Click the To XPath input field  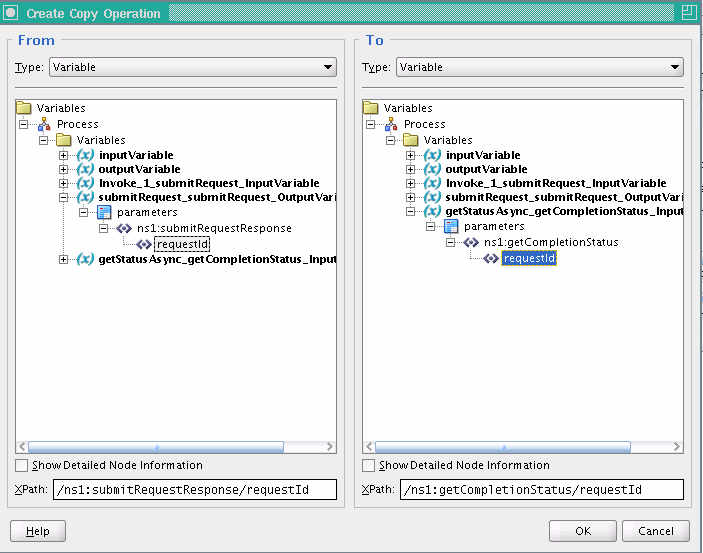pyautogui.click(x=542, y=489)
